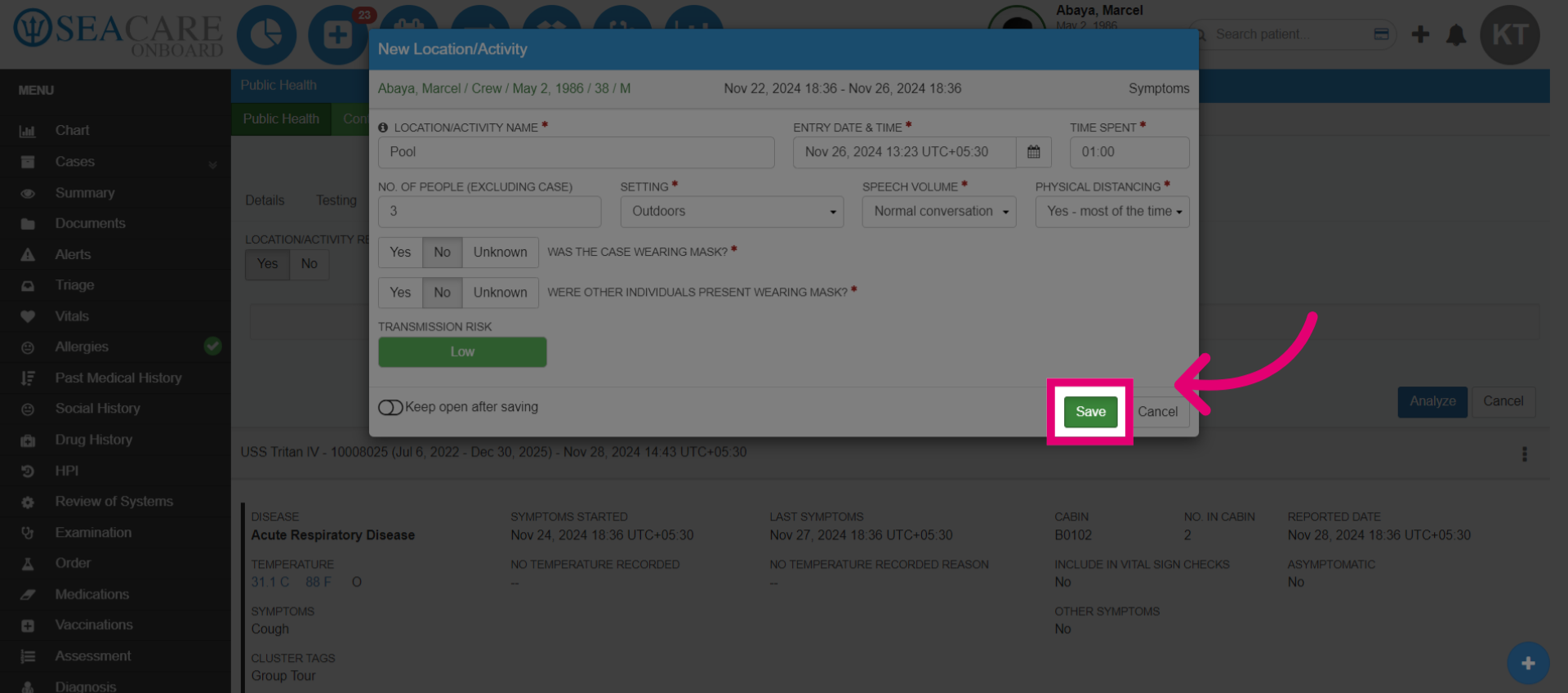This screenshot has height=693, width=1568.
Task: Open the three-dot menu on the USS Tritan row
Action: click(x=1524, y=454)
